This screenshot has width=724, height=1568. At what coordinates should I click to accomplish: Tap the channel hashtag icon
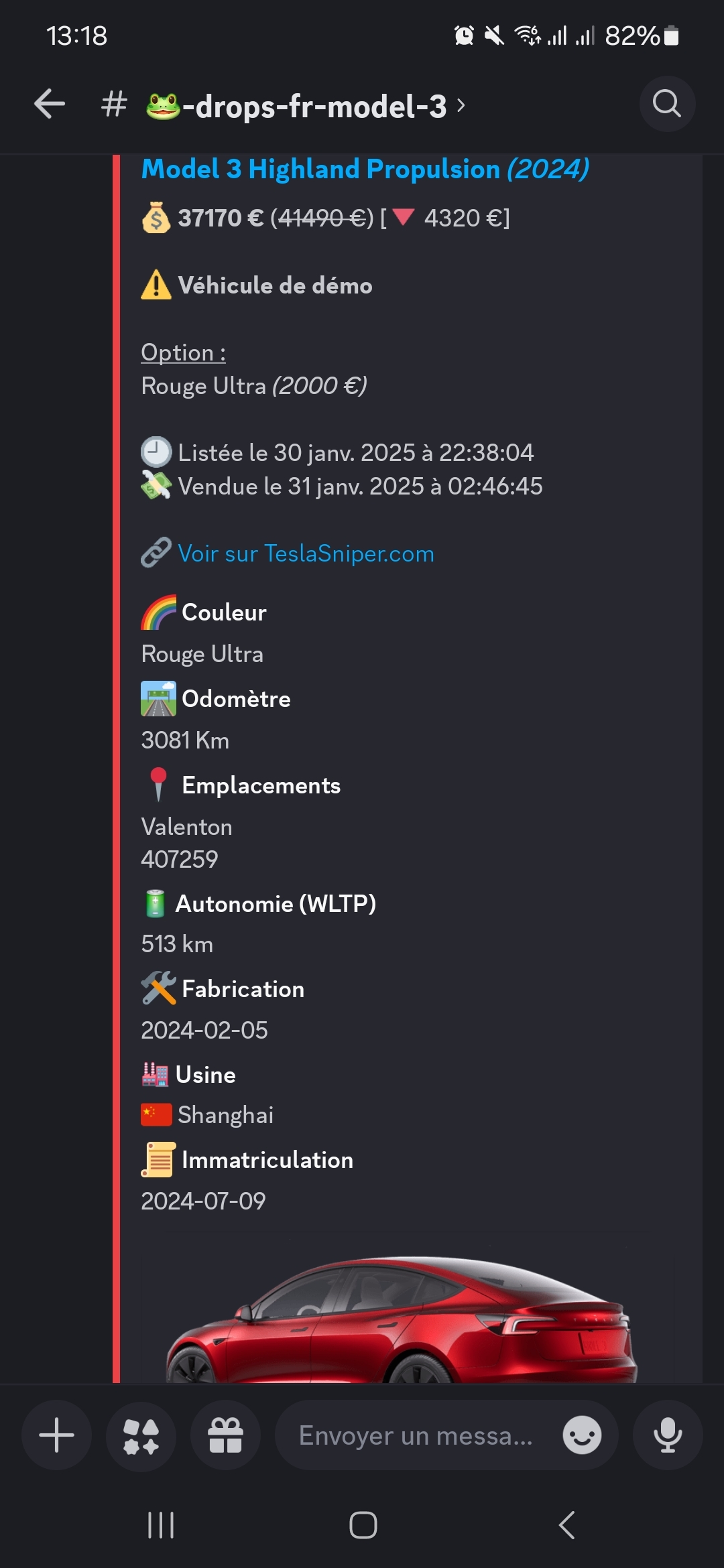[x=115, y=105]
